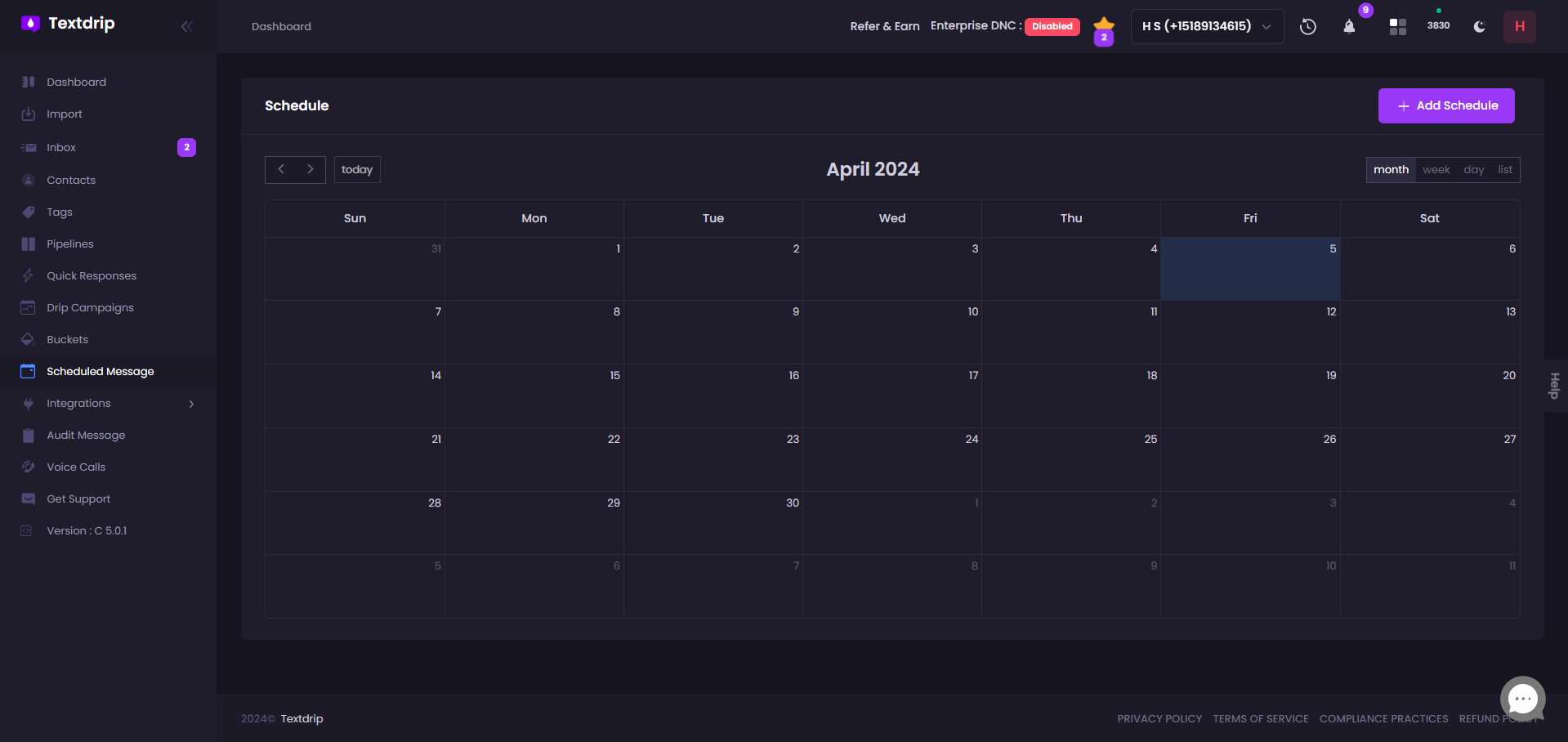Open Voice Calls in sidebar
The image size is (1568, 742).
point(76,467)
